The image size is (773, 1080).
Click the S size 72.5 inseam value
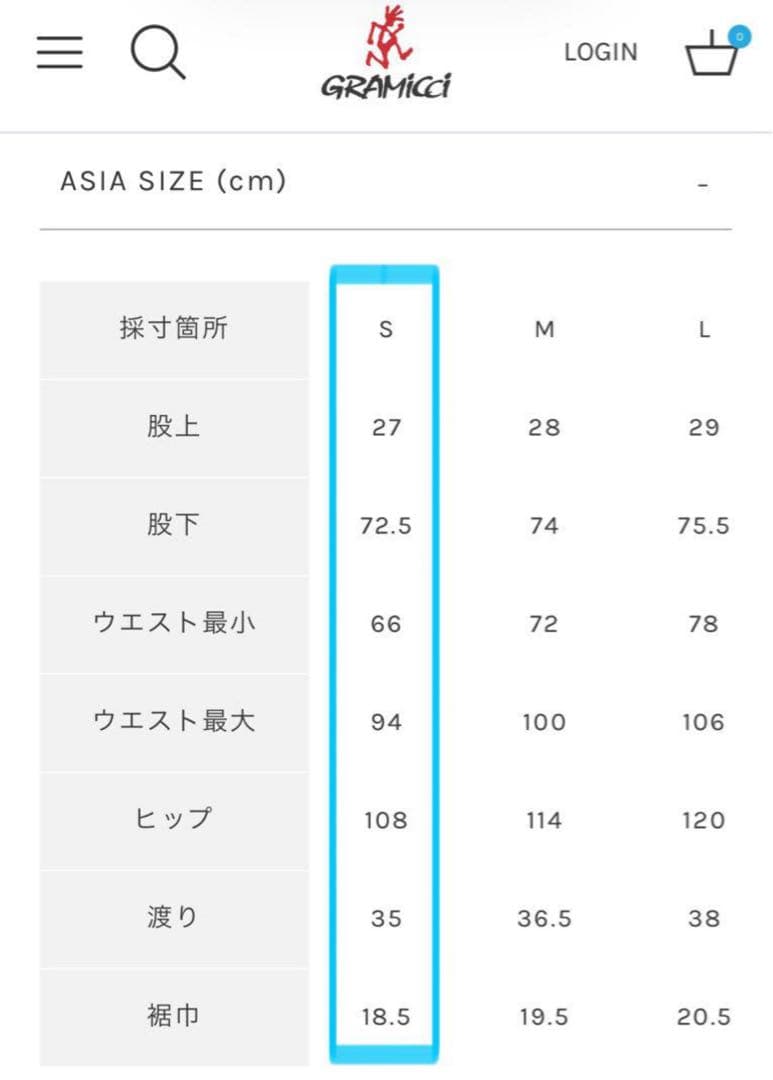tap(386, 525)
